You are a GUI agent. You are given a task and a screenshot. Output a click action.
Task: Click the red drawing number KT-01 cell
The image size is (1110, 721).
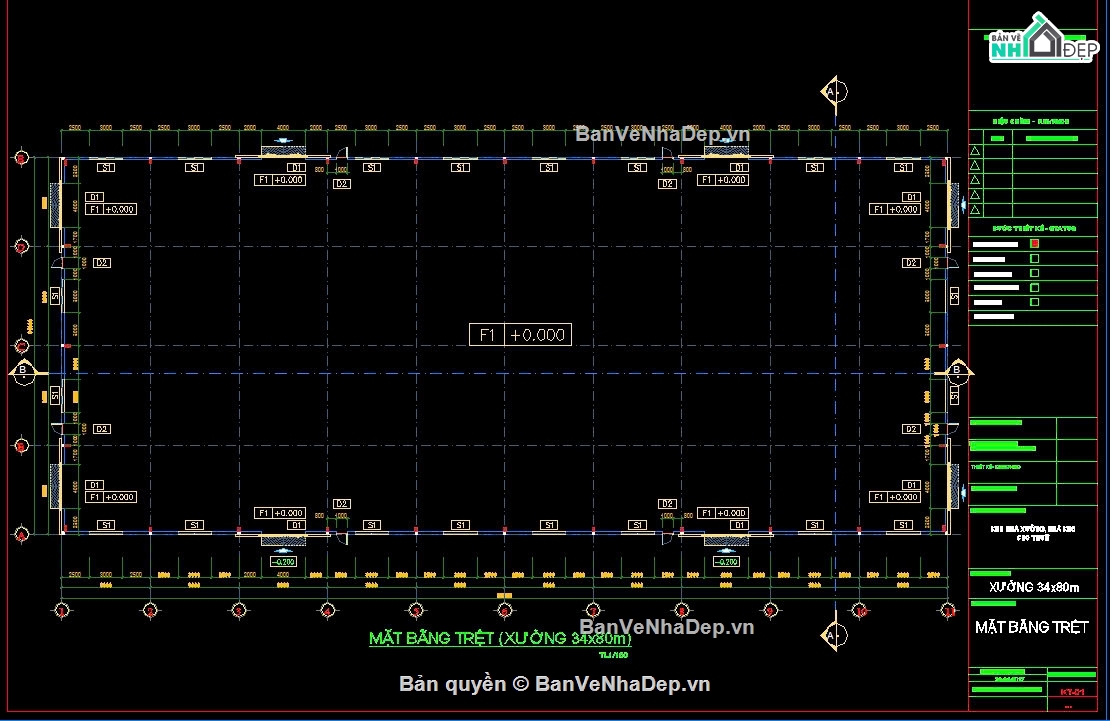click(x=1072, y=691)
